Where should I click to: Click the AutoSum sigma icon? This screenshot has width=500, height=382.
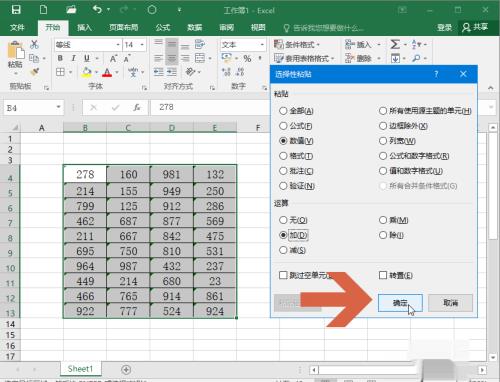[x=395, y=44]
